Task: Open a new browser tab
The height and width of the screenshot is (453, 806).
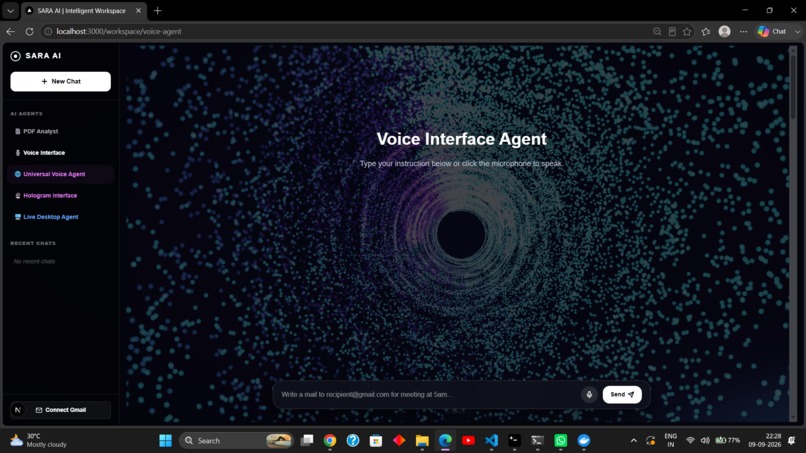Action: click(x=158, y=10)
